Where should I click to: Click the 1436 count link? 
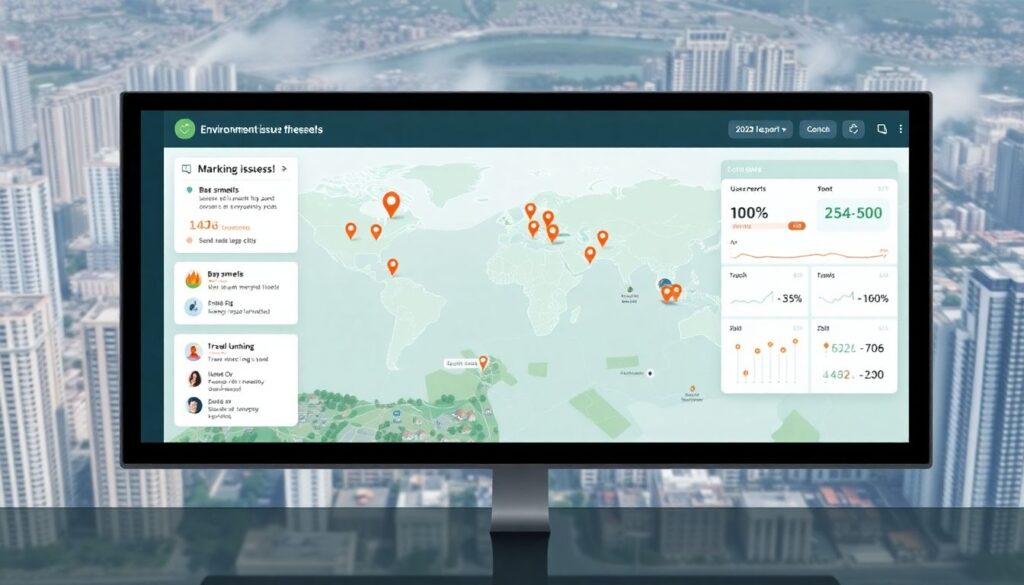point(204,226)
